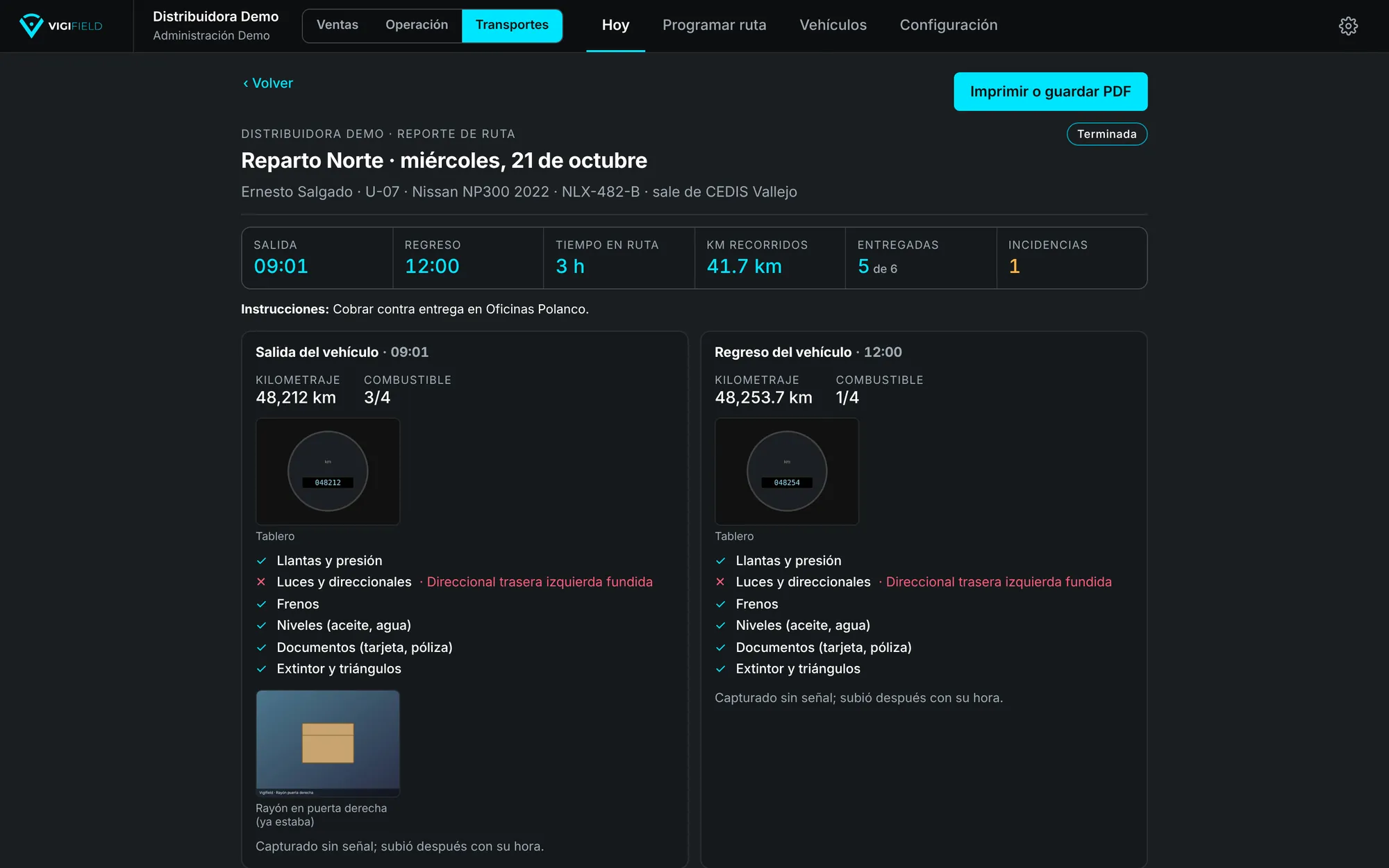Click the red X beside Luces y direccionales in Regreso
The image size is (1389, 868).
[x=720, y=582]
